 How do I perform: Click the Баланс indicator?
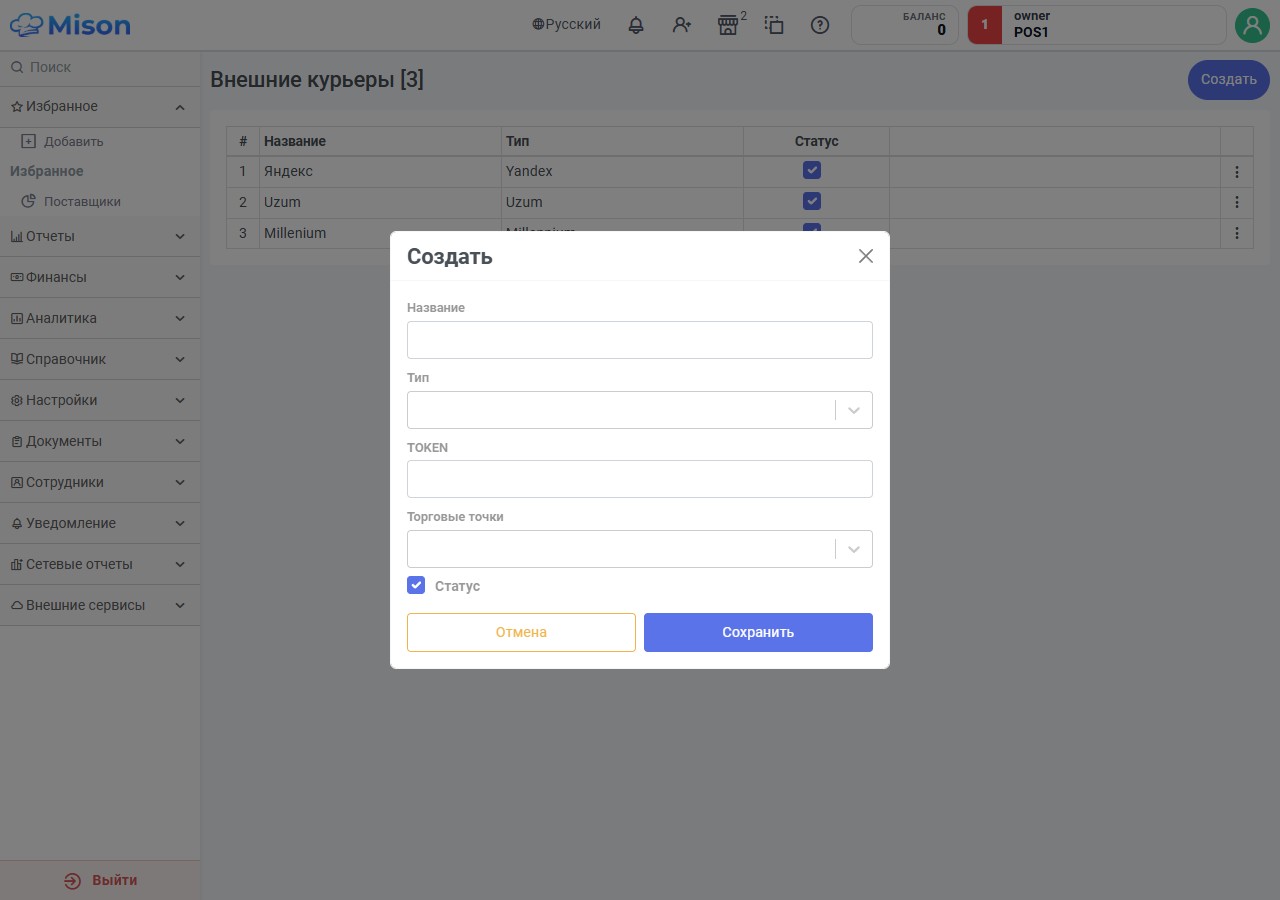click(905, 25)
